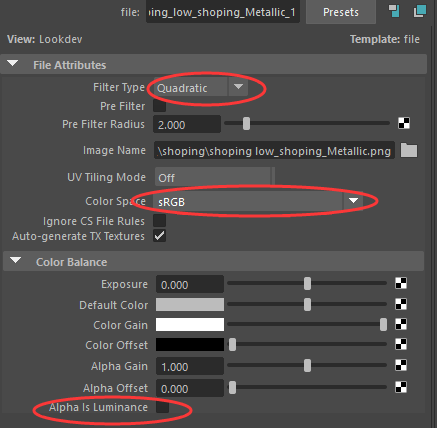Click the Pre Filter Radius slider handle
The height and width of the screenshot is (428, 437).
[246, 123]
